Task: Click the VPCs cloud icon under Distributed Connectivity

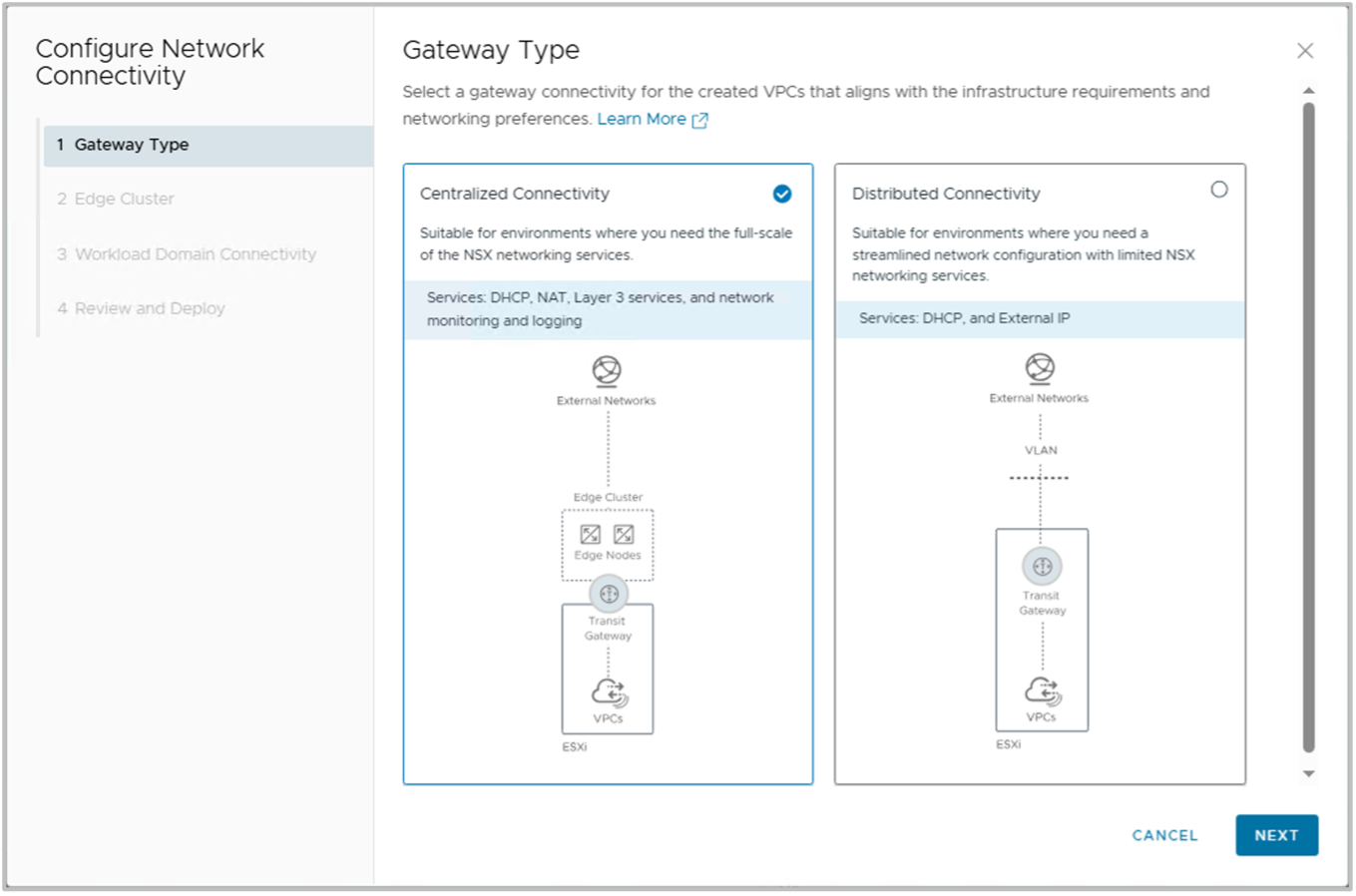Action: (x=1042, y=688)
